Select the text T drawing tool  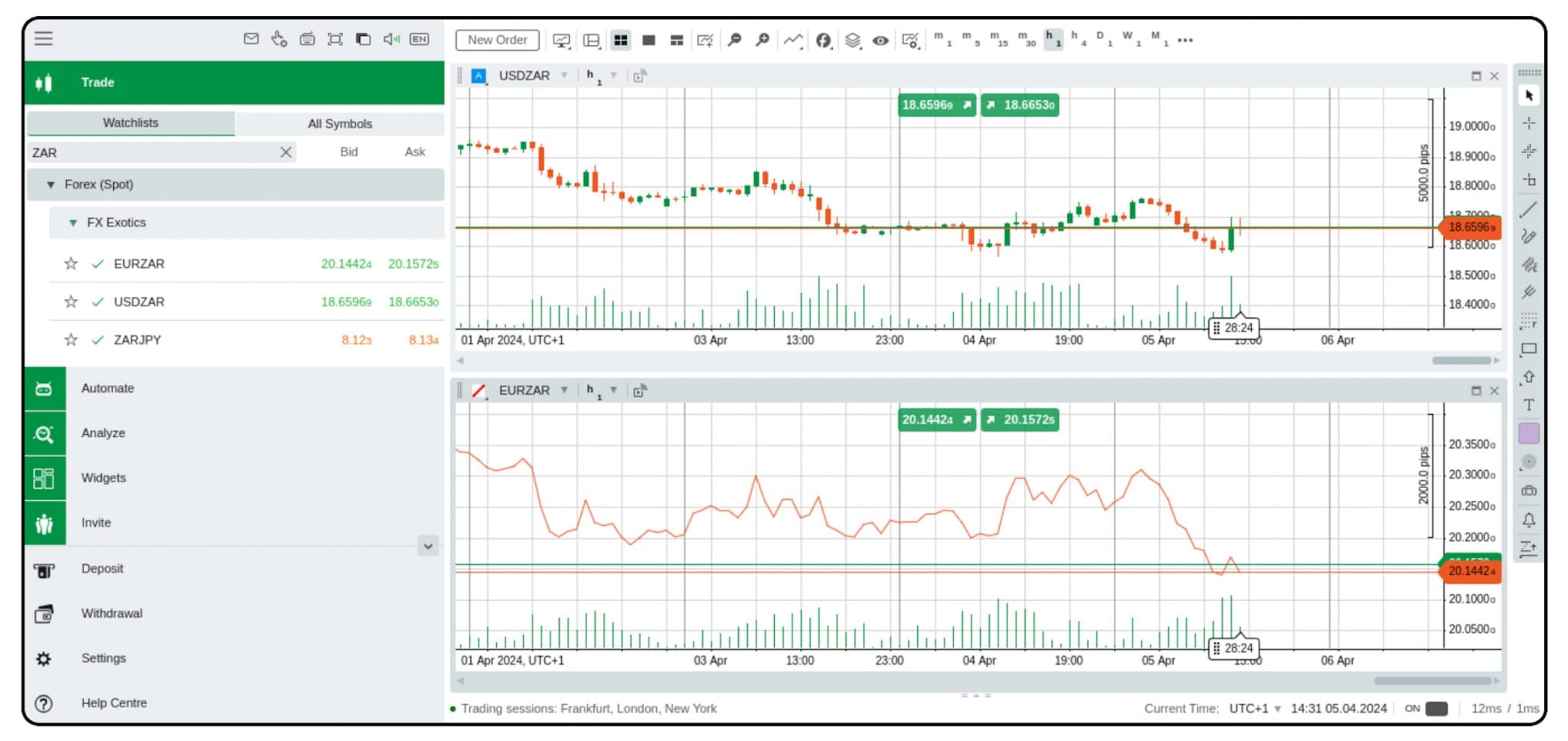coord(1529,405)
